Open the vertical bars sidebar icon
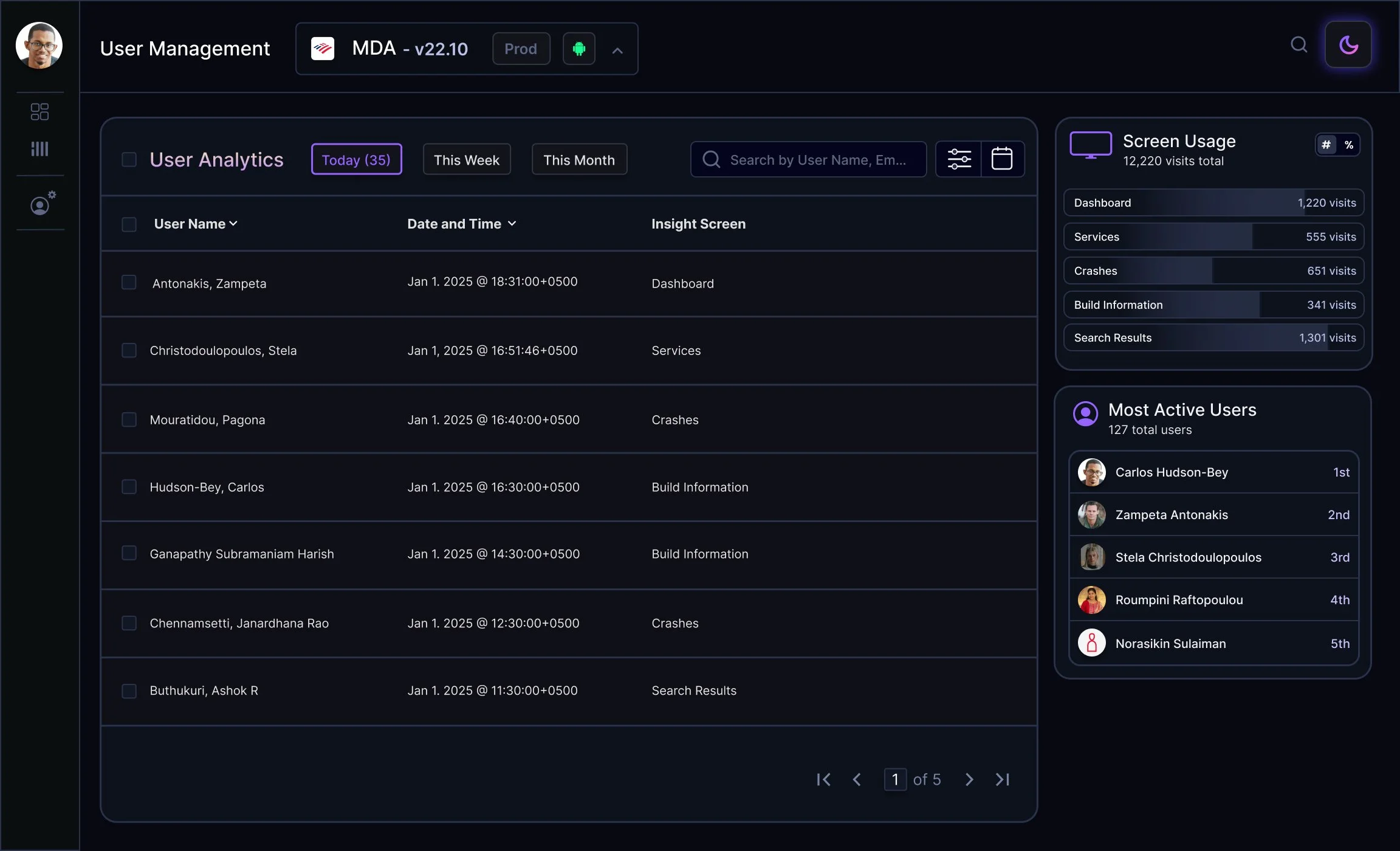 tap(39, 149)
